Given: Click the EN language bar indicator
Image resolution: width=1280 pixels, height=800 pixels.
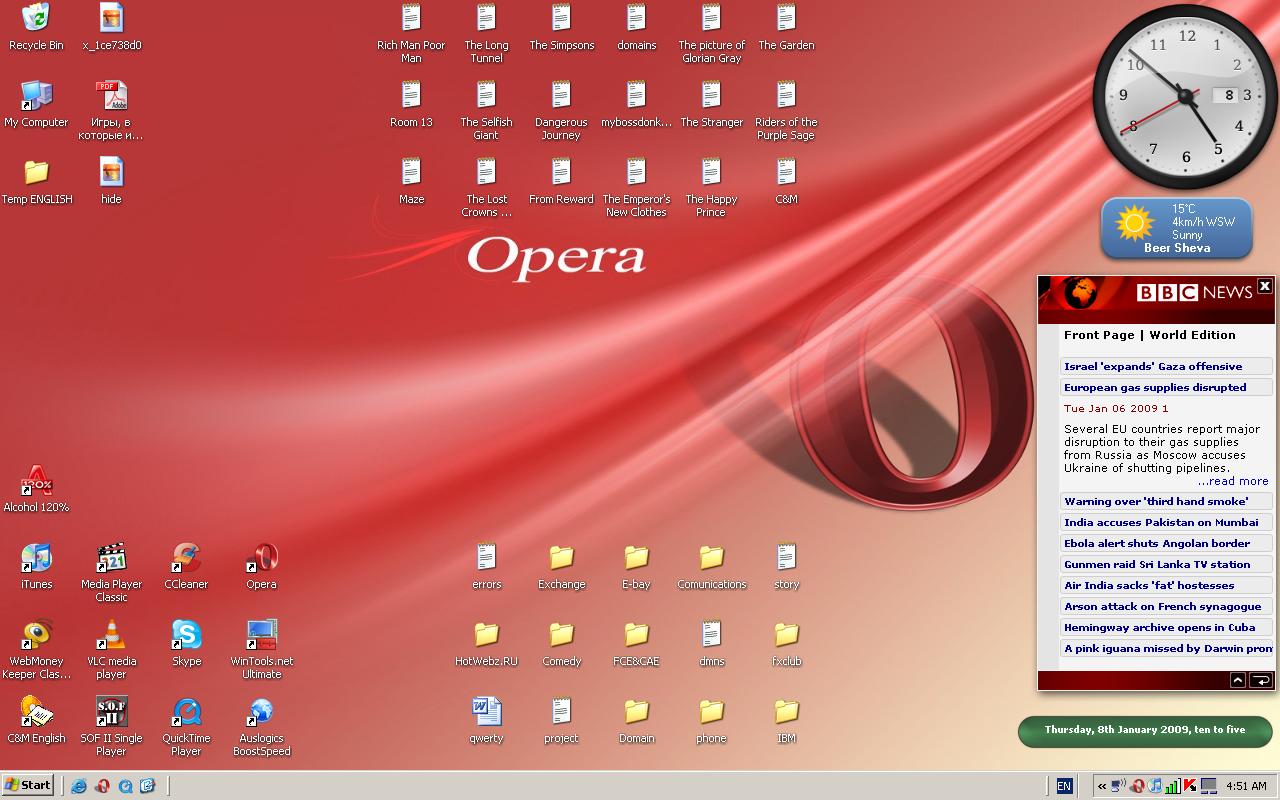Looking at the screenshot, I should tap(1064, 786).
